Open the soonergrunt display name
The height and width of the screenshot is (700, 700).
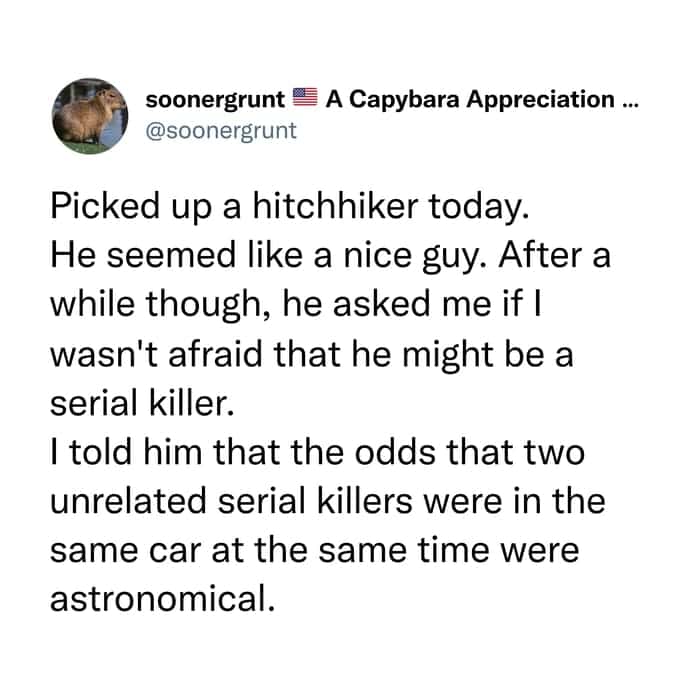(x=215, y=100)
